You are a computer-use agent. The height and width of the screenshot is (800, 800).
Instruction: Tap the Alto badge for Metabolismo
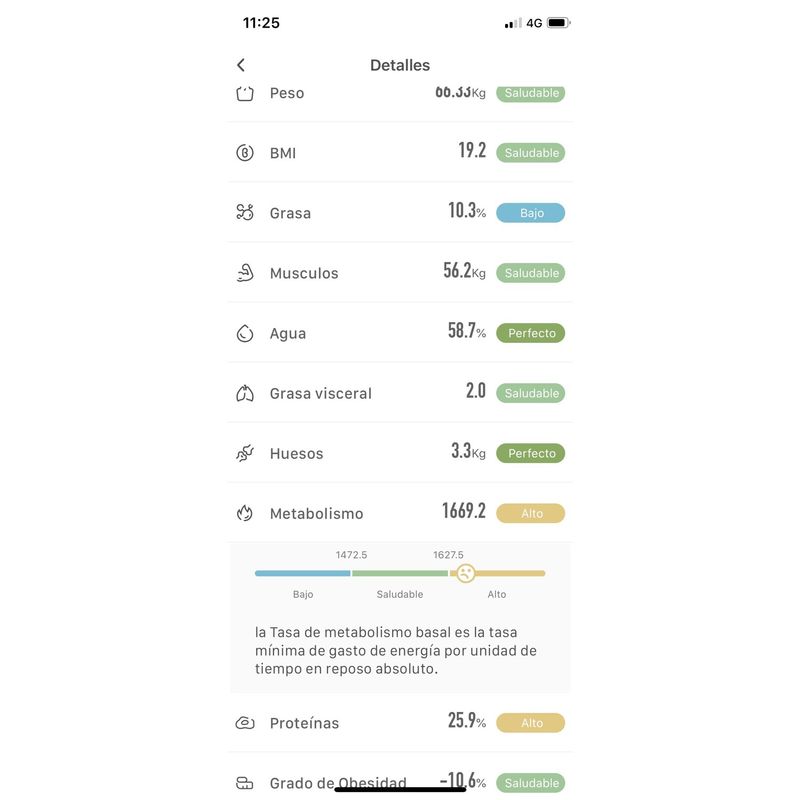click(x=531, y=513)
